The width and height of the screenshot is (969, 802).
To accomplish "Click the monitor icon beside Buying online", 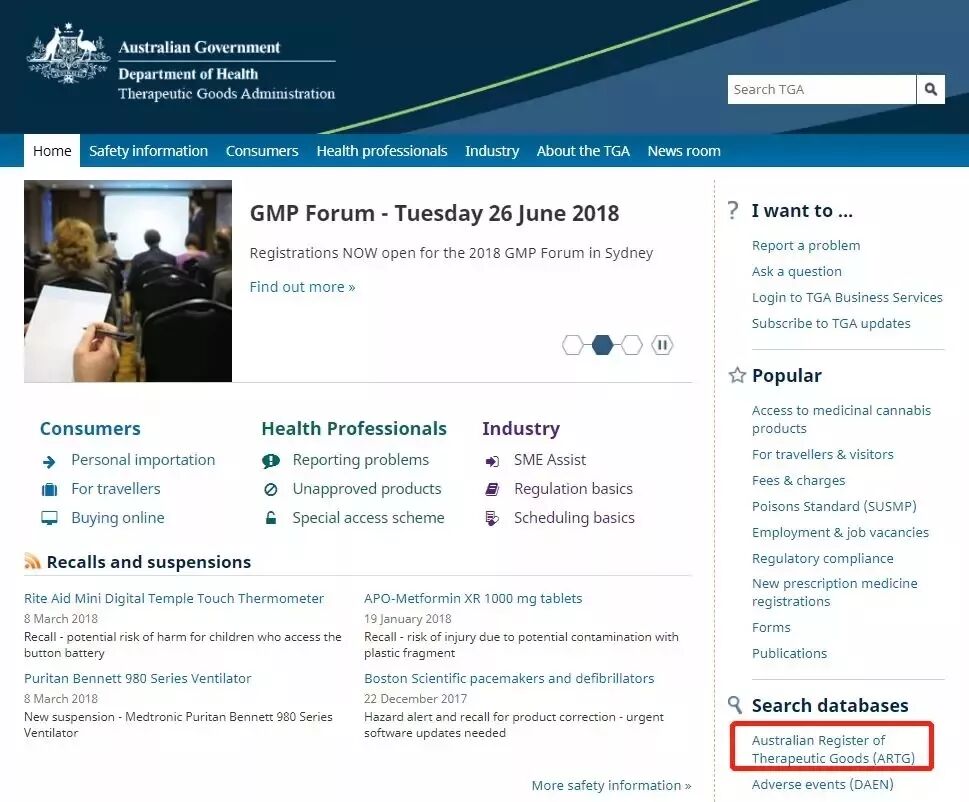I will pyautogui.click(x=49, y=518).
